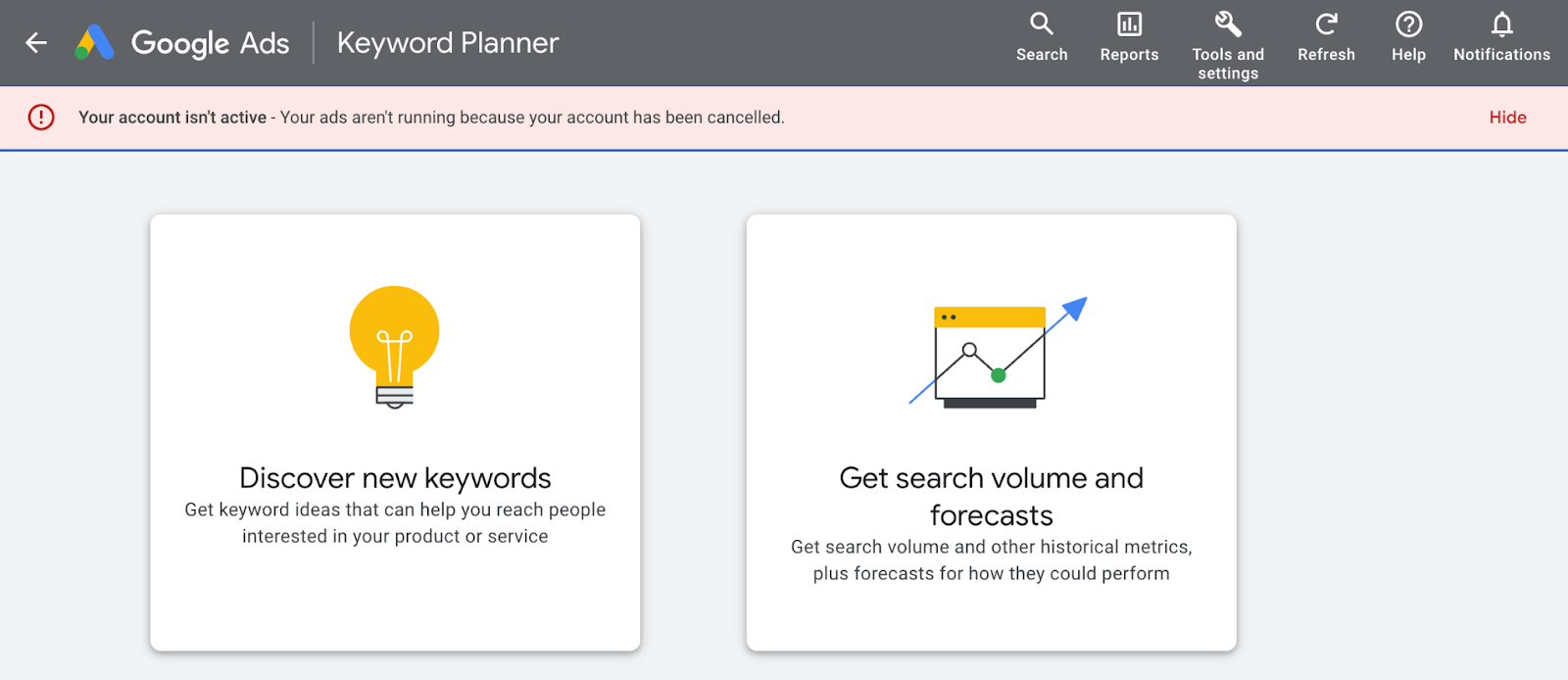This screenshot has width=1568, height=680.
Task: Click the Google Ads logo icon
Action: click(x=95, y=42)
